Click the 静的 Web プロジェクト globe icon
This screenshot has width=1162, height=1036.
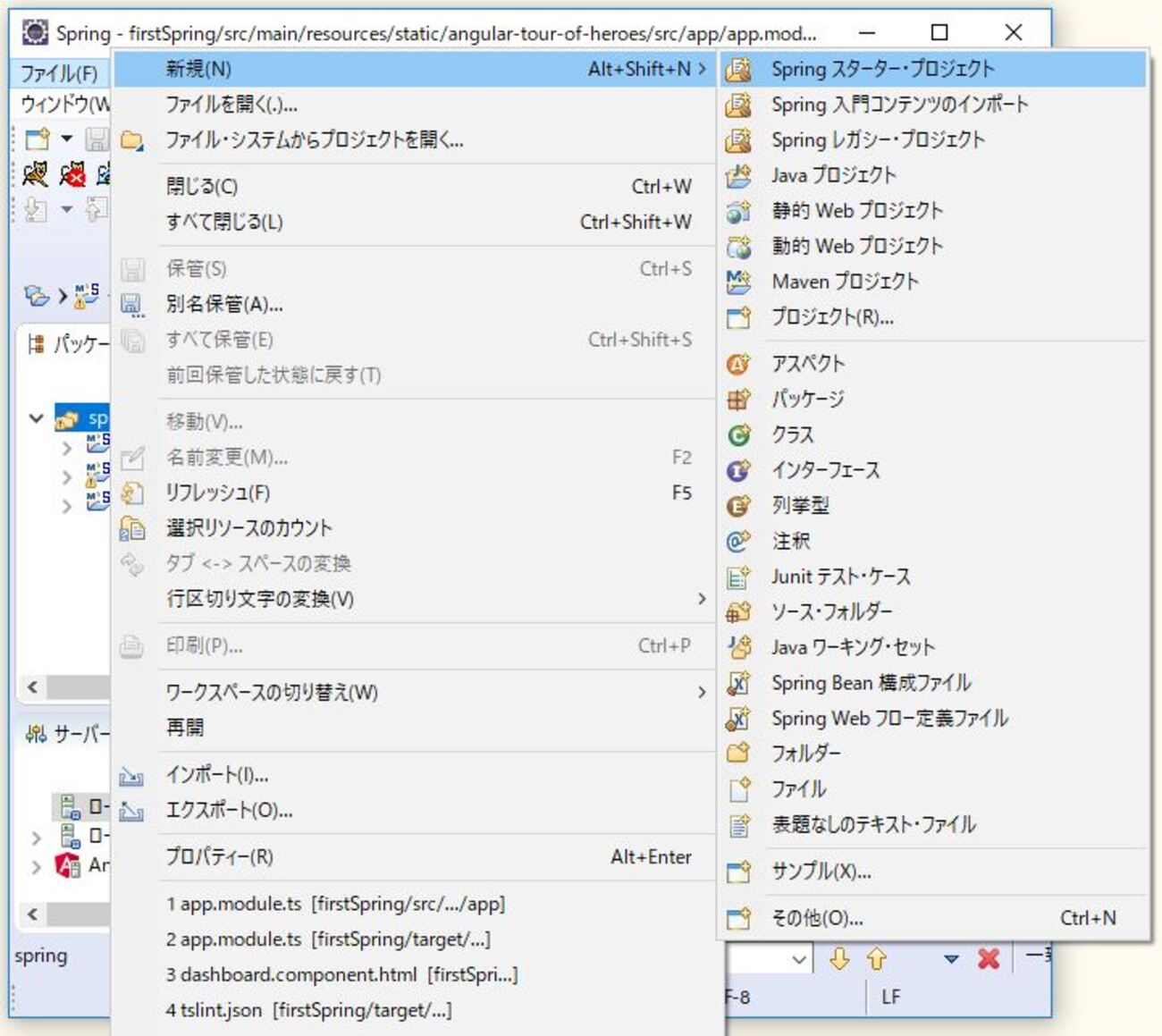pos(738,211)
